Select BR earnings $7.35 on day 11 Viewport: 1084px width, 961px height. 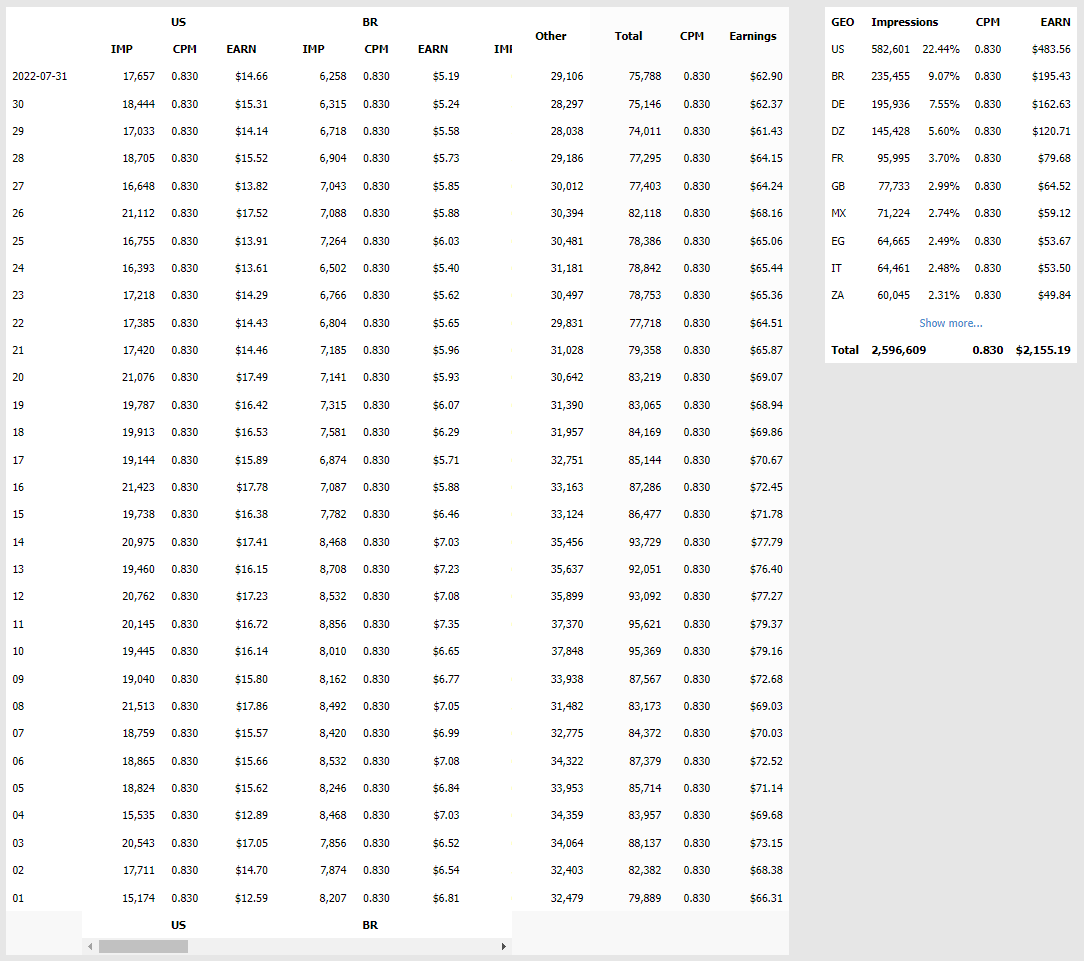[x=446, y=624]
